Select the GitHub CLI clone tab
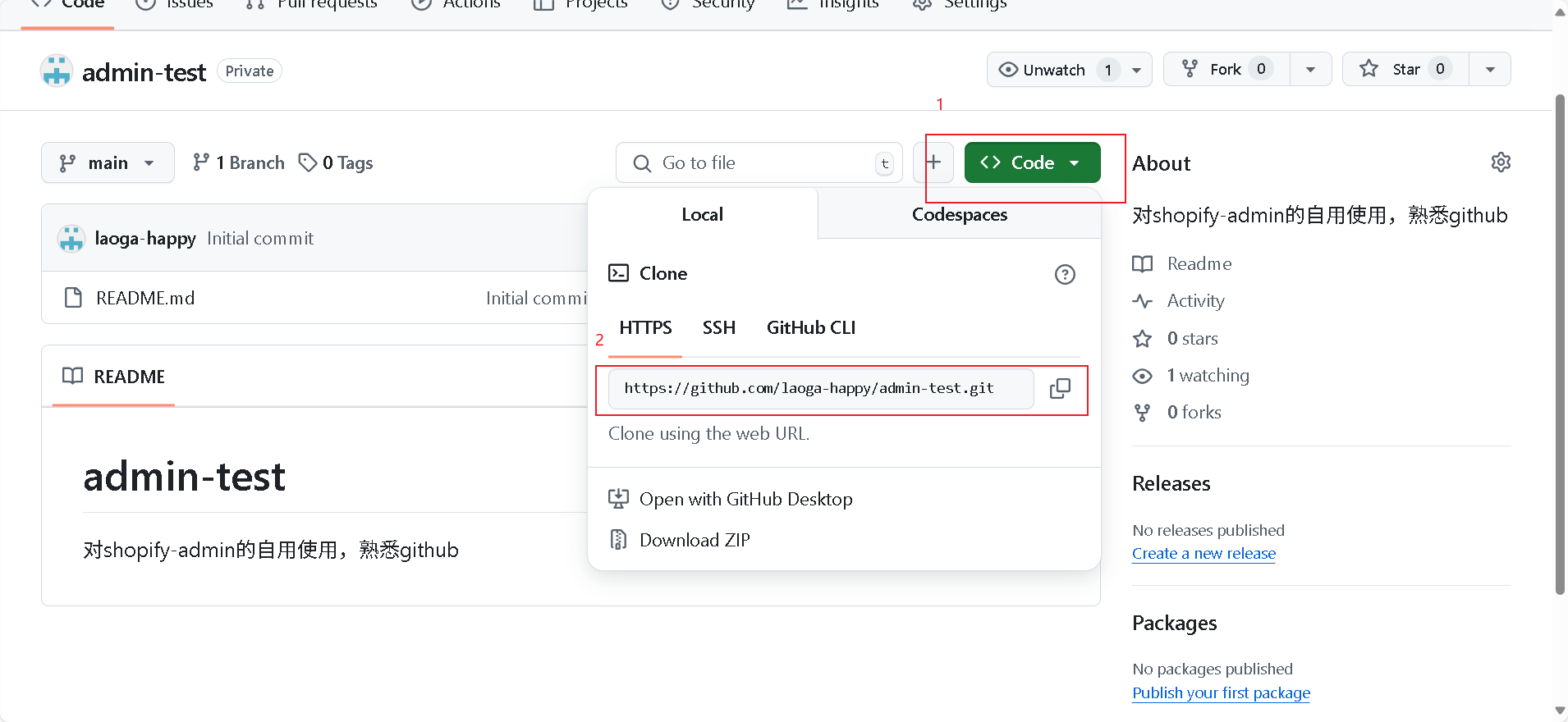The image size is (1568, 722). tap(811, 327)
